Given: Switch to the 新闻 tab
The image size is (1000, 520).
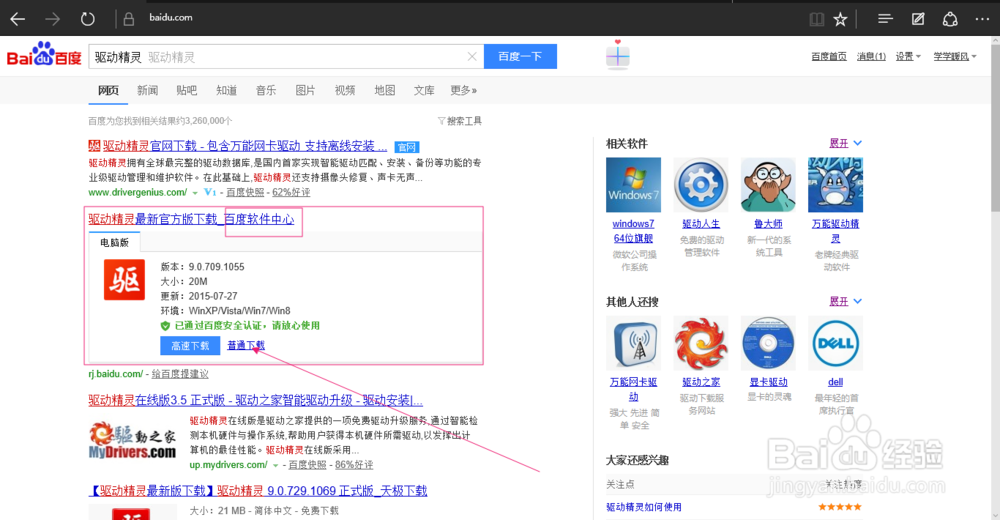Looking at the screenshot, I should 147,91.
